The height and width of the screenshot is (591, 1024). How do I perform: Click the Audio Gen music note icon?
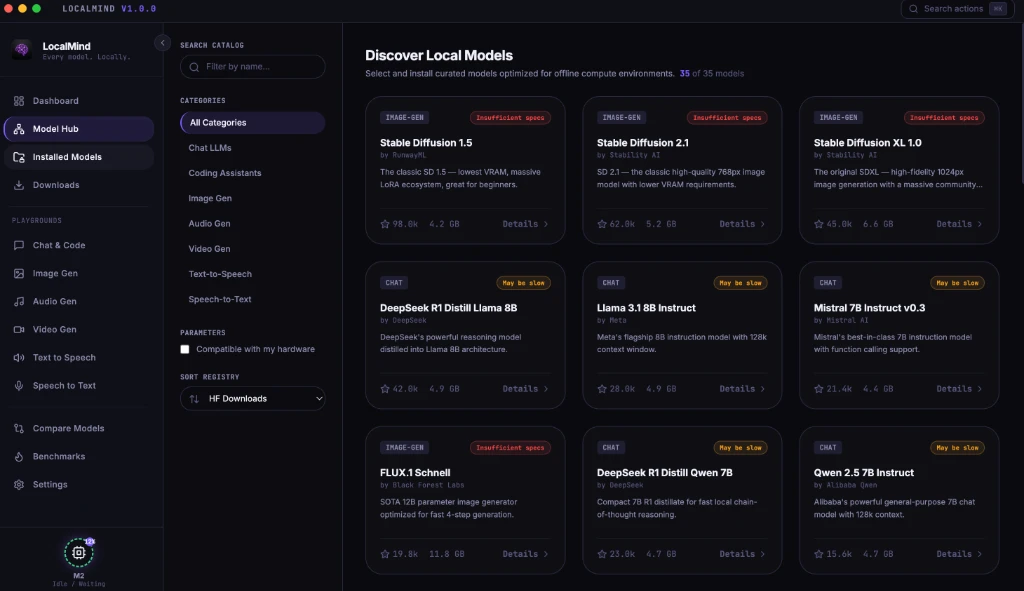19,301
